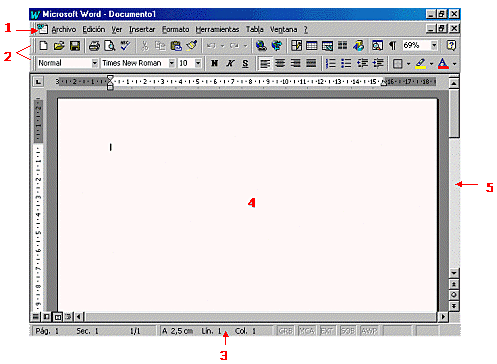Align text to the right
The height and width of the screenshot is (364, 497).
coord(296,63)
